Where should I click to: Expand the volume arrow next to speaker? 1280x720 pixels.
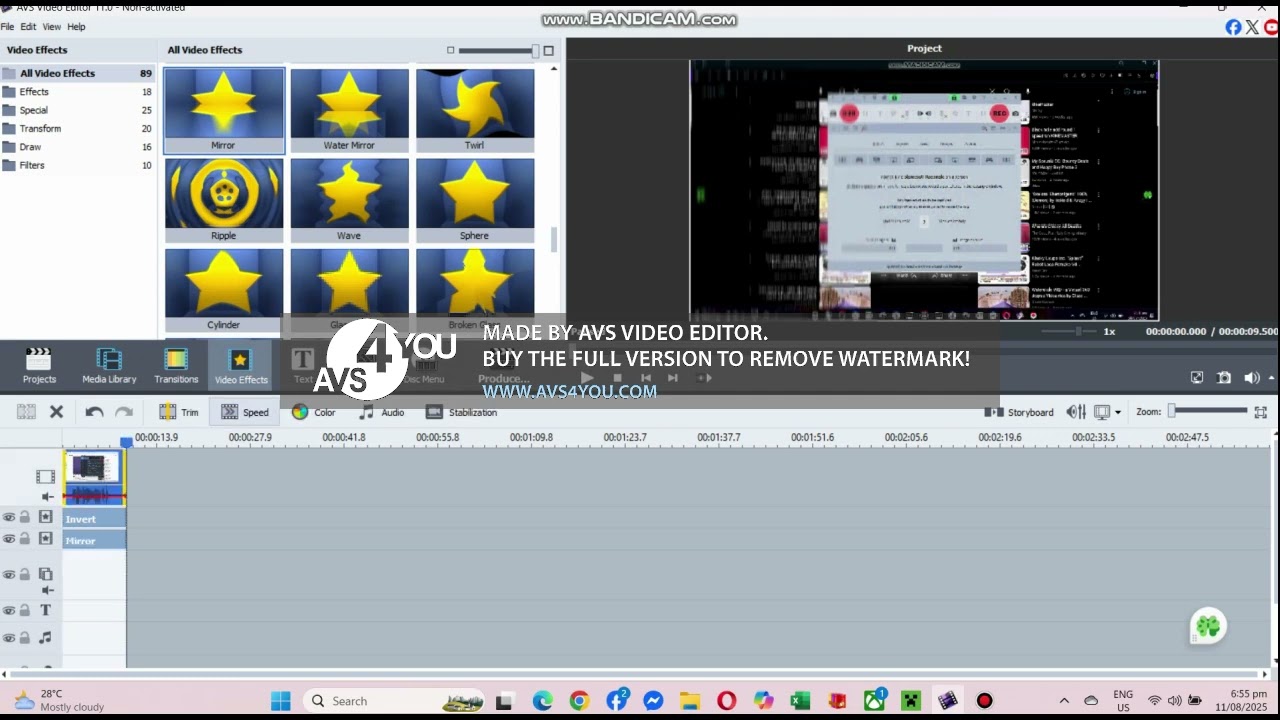pos(1271,377)
